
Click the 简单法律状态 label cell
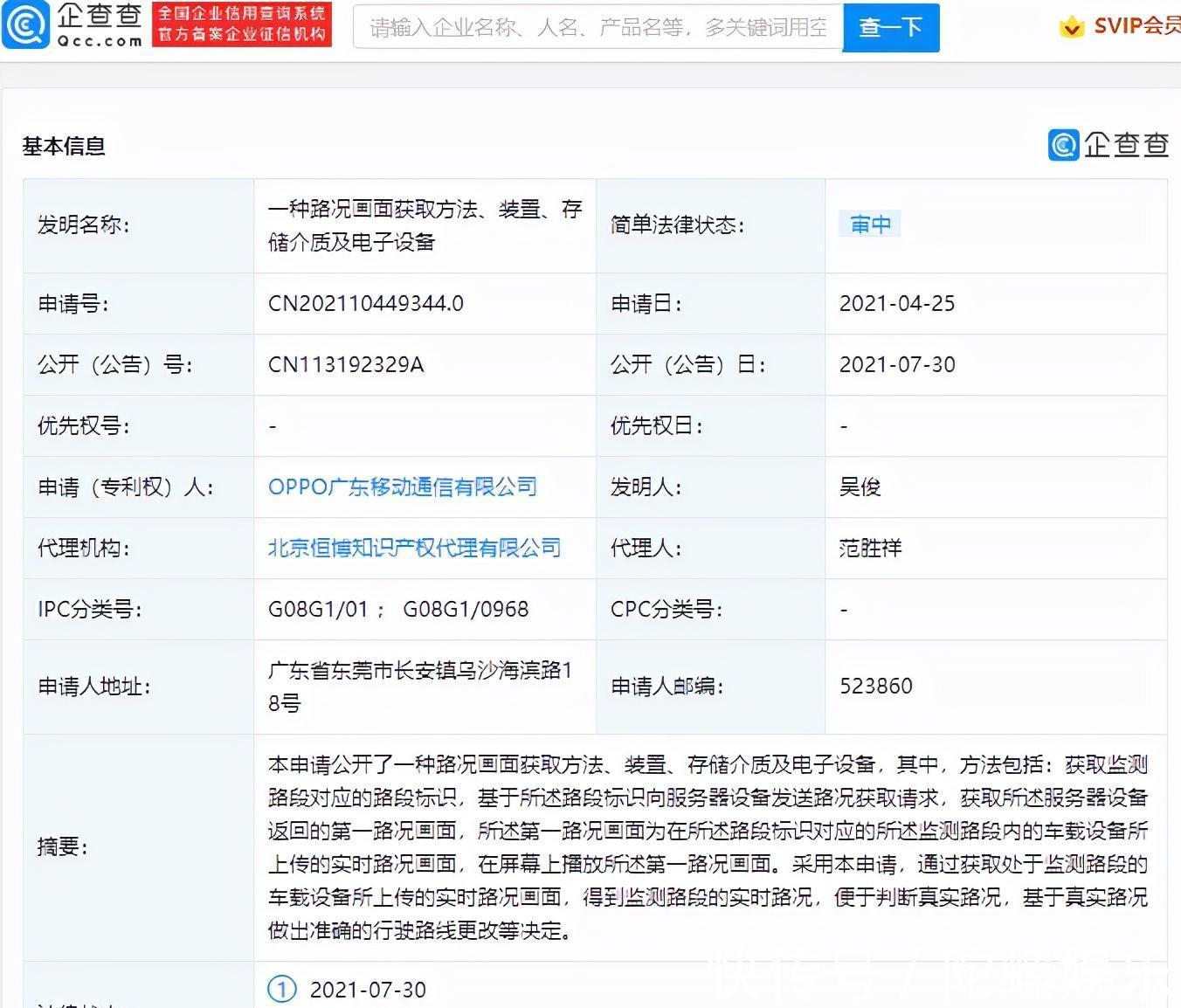[x=711, y=225]
